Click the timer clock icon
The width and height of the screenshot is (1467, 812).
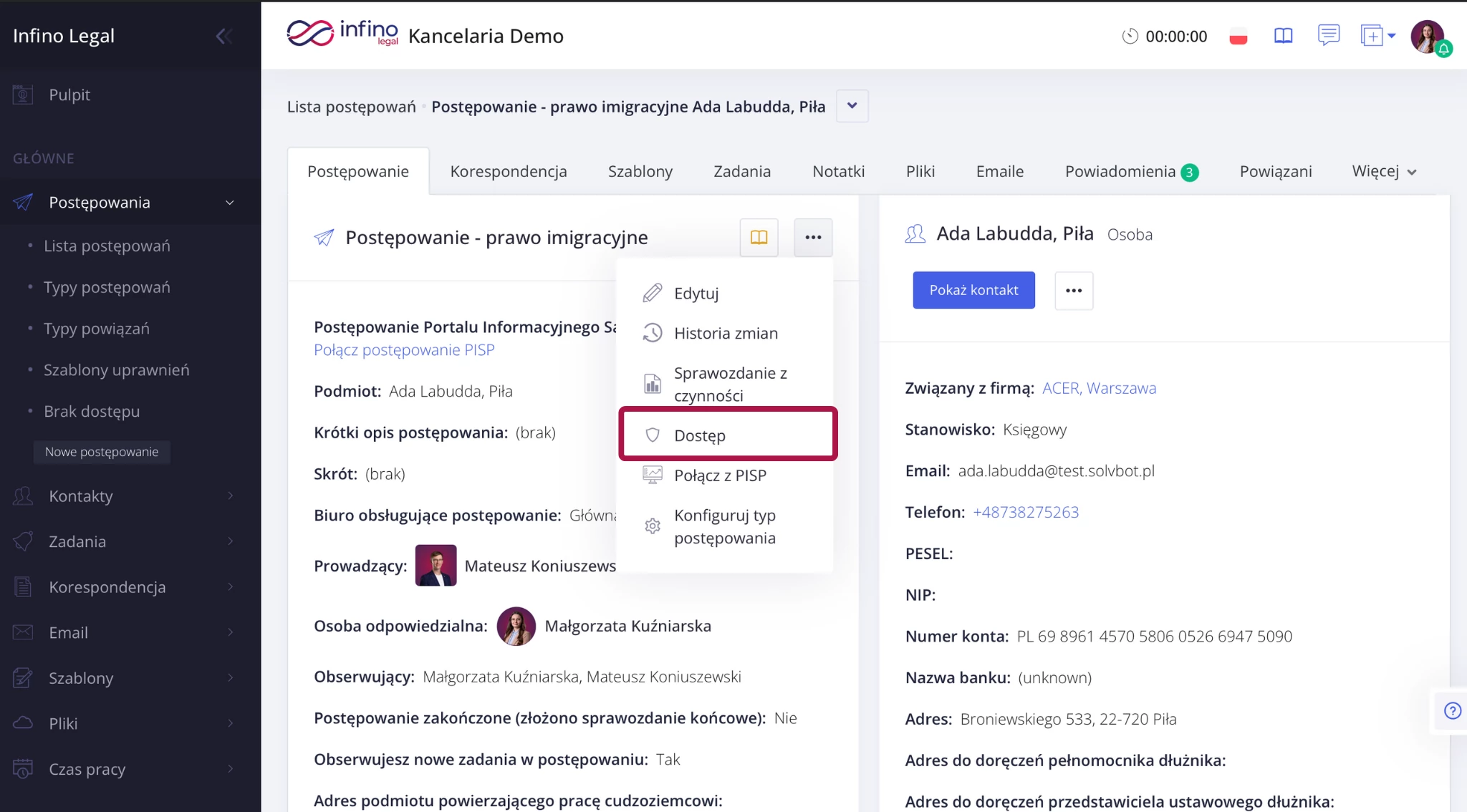pyautogui.click(x=1130, y=36)
